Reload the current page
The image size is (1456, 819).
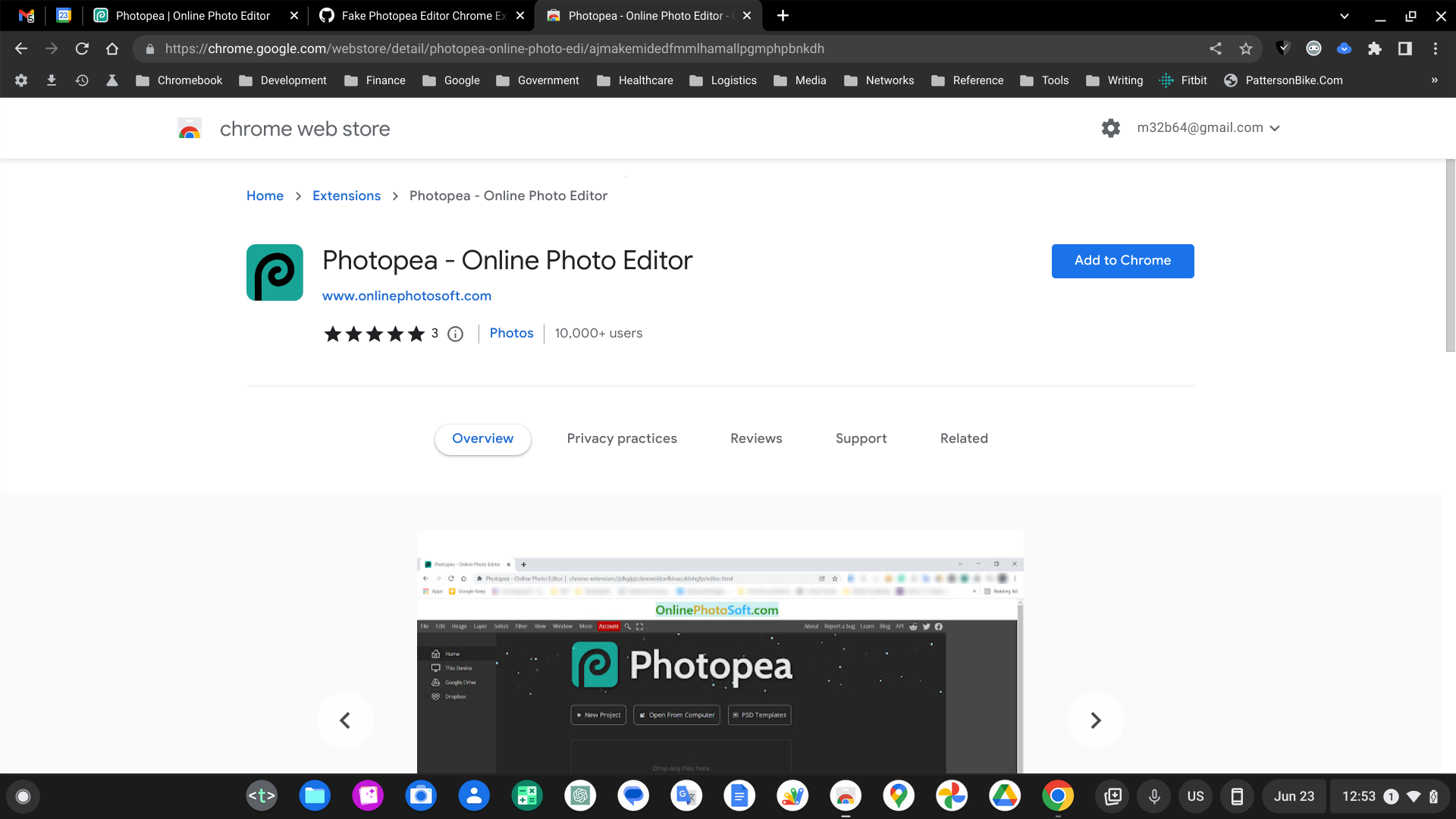tap(82, 48)
